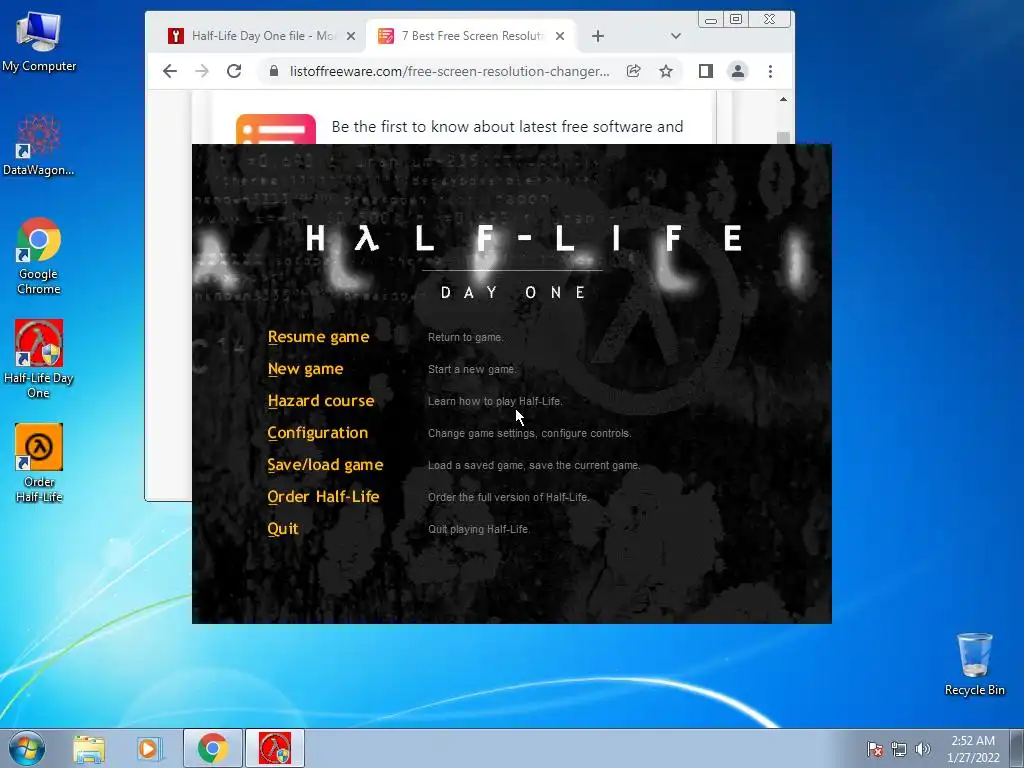The height and width of the screenshot is (768, 1024).
Task: Open My Computer desktop icon
Action: [x=39, y=40]
